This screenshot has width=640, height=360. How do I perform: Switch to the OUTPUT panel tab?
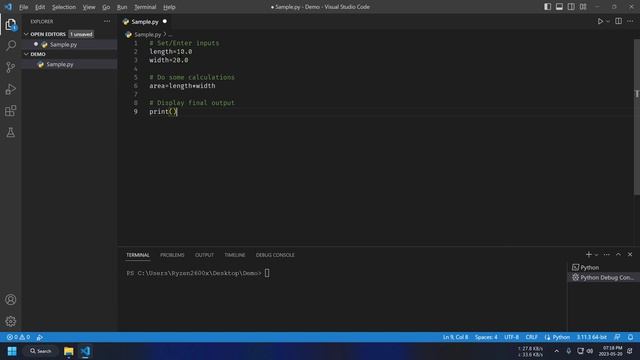click(x=204, y=255)
